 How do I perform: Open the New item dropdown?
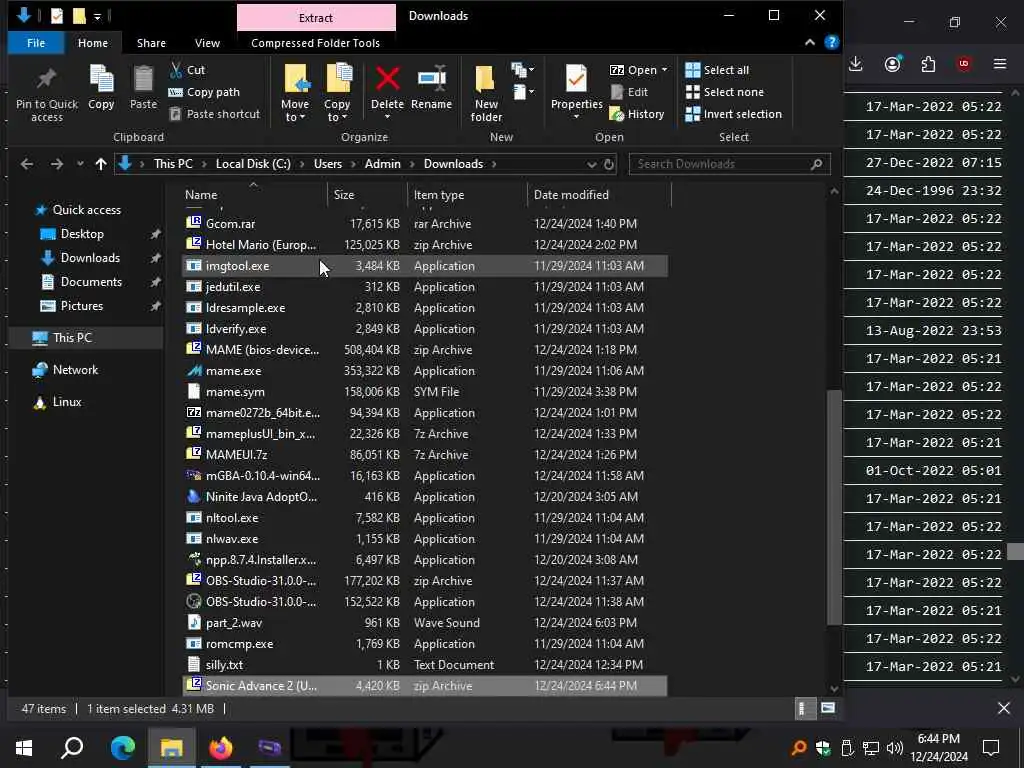click(x=522, y=69)
